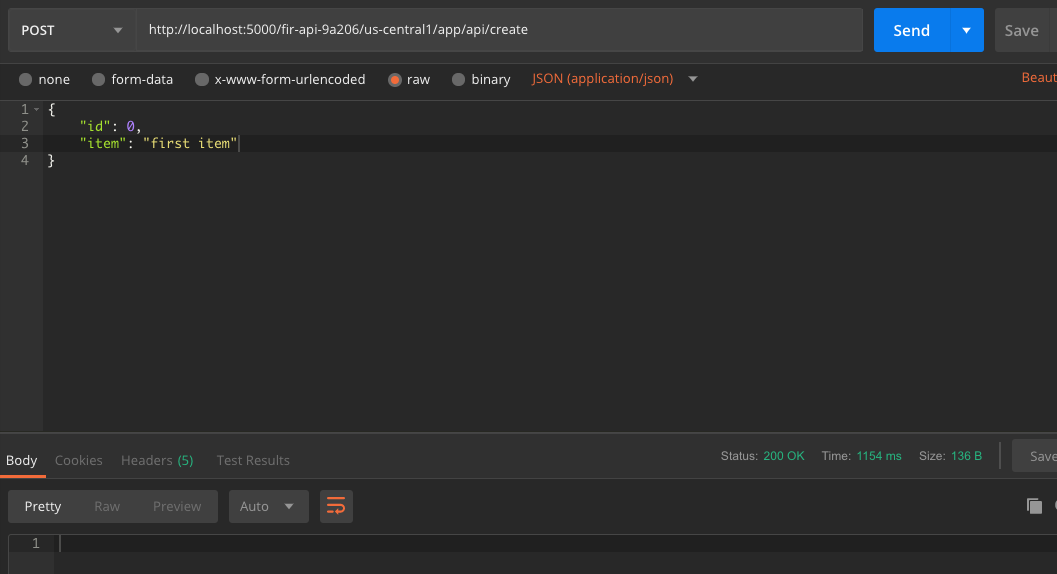Open the POST method dropdown

72,30
